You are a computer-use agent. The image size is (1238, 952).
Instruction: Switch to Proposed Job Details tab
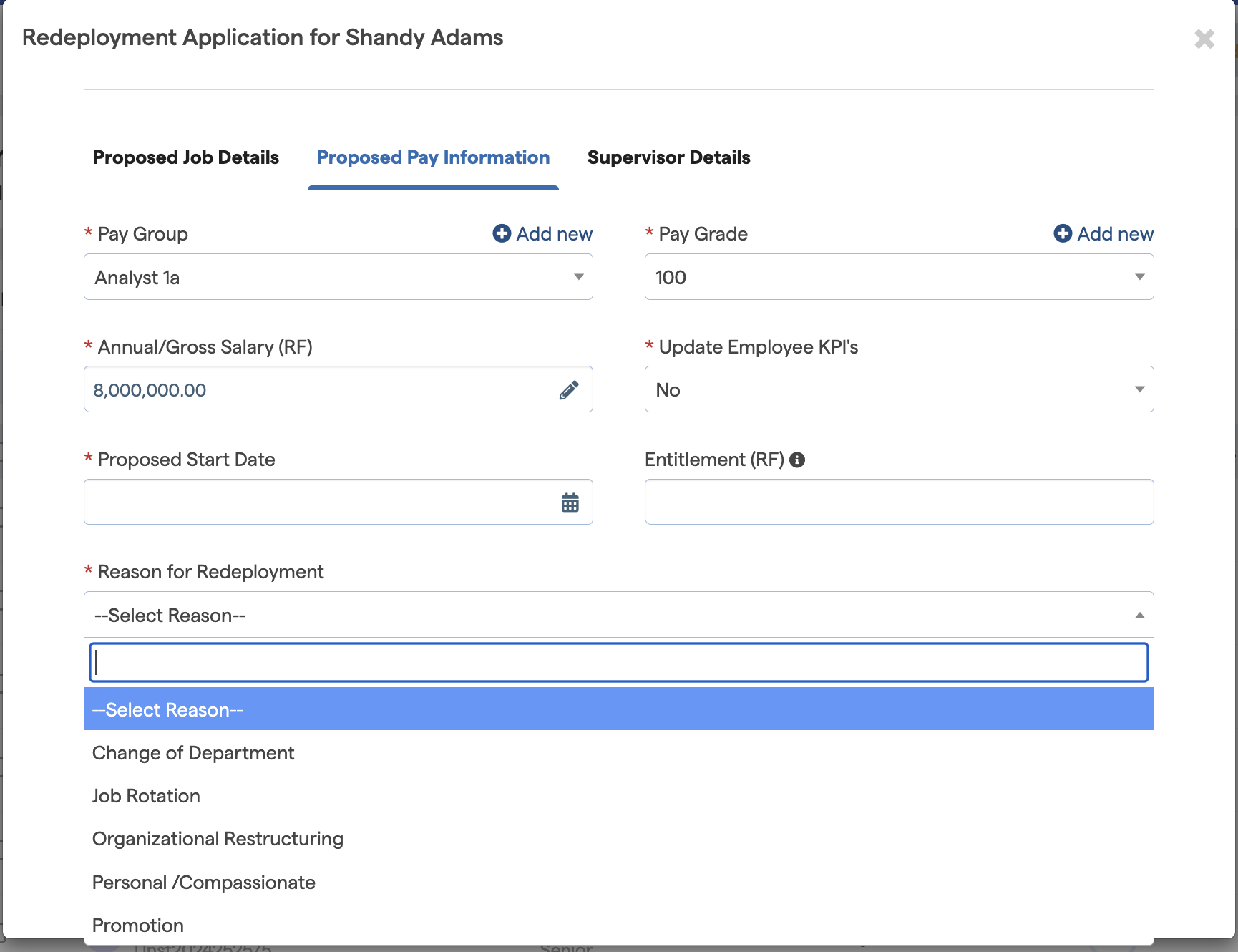pyautogui.click(x=186, y=157)
